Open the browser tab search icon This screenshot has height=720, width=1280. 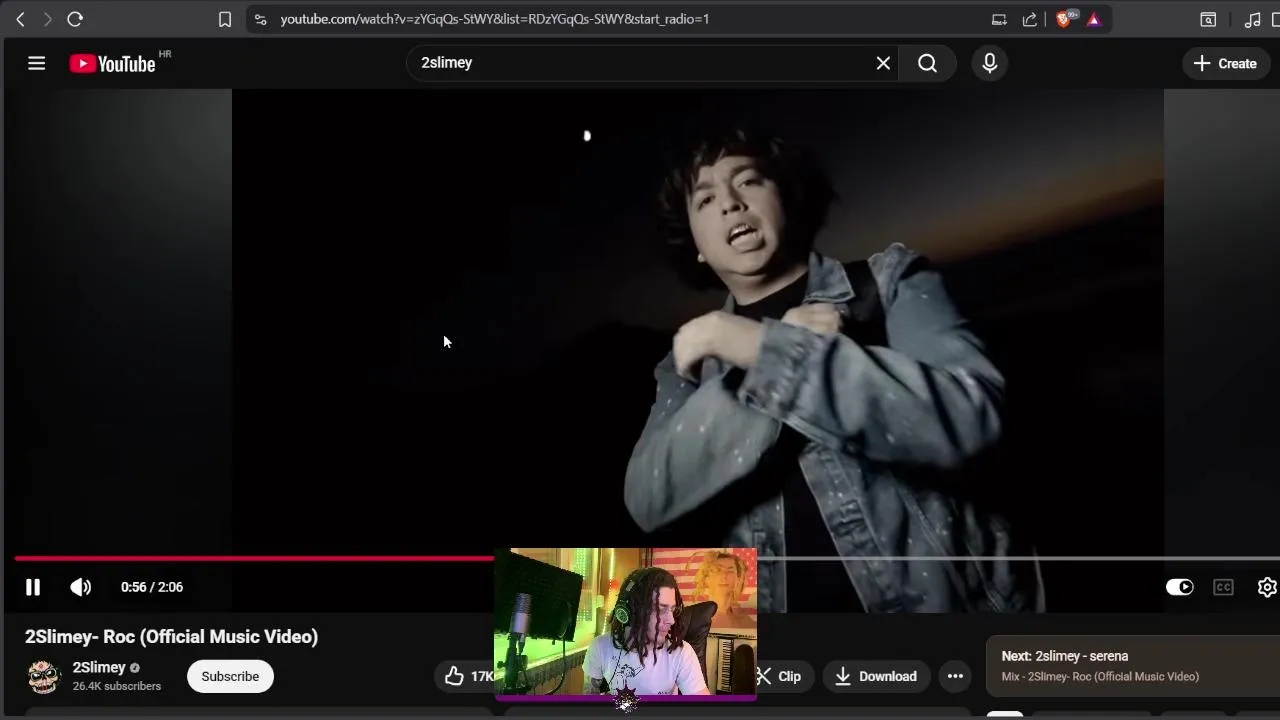coord(1208,19)
